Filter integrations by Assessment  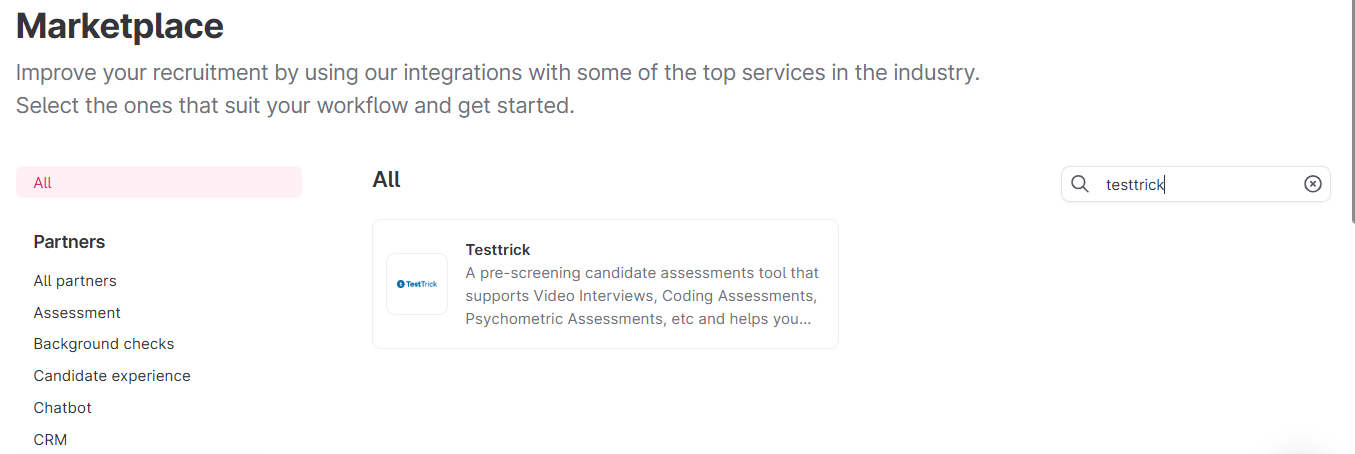77,313
